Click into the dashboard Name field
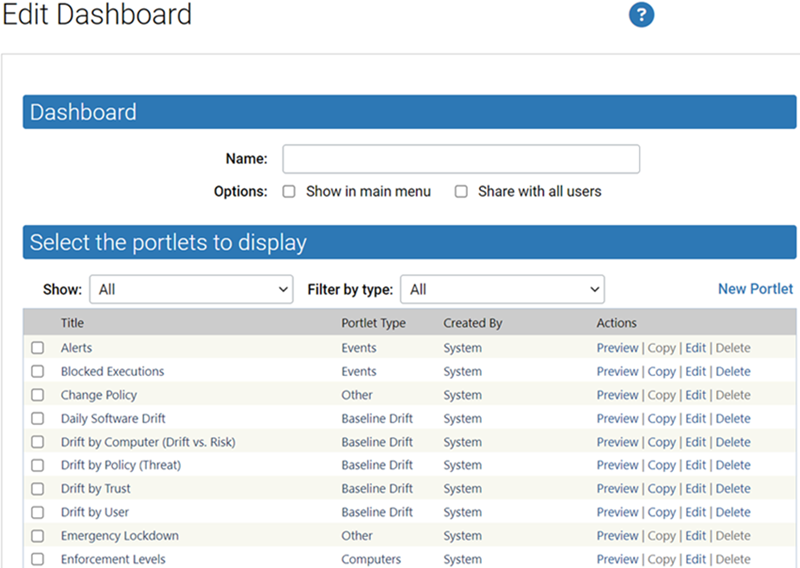This screenshot has width=800, height=568. pyautogui.click(x=461, y=159)
